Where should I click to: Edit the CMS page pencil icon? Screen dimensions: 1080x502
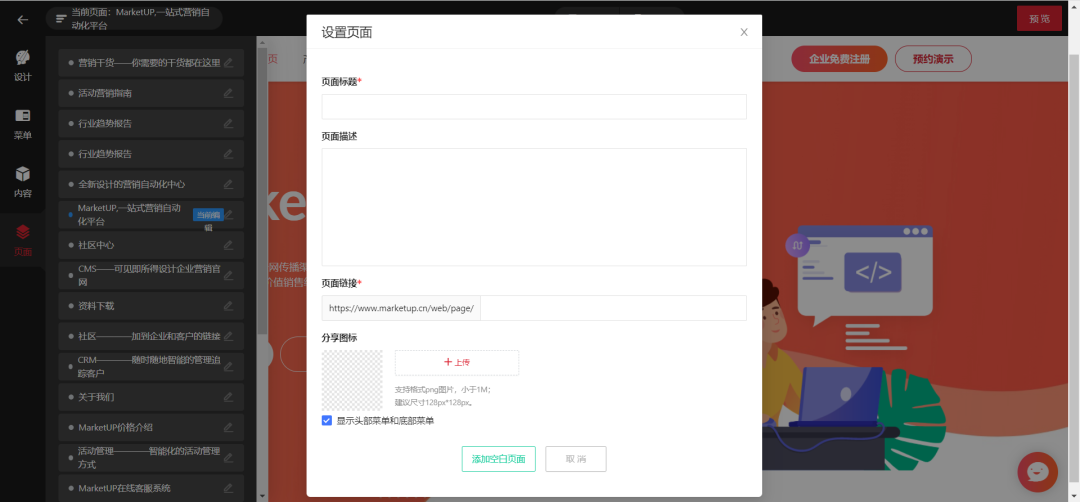229,275
